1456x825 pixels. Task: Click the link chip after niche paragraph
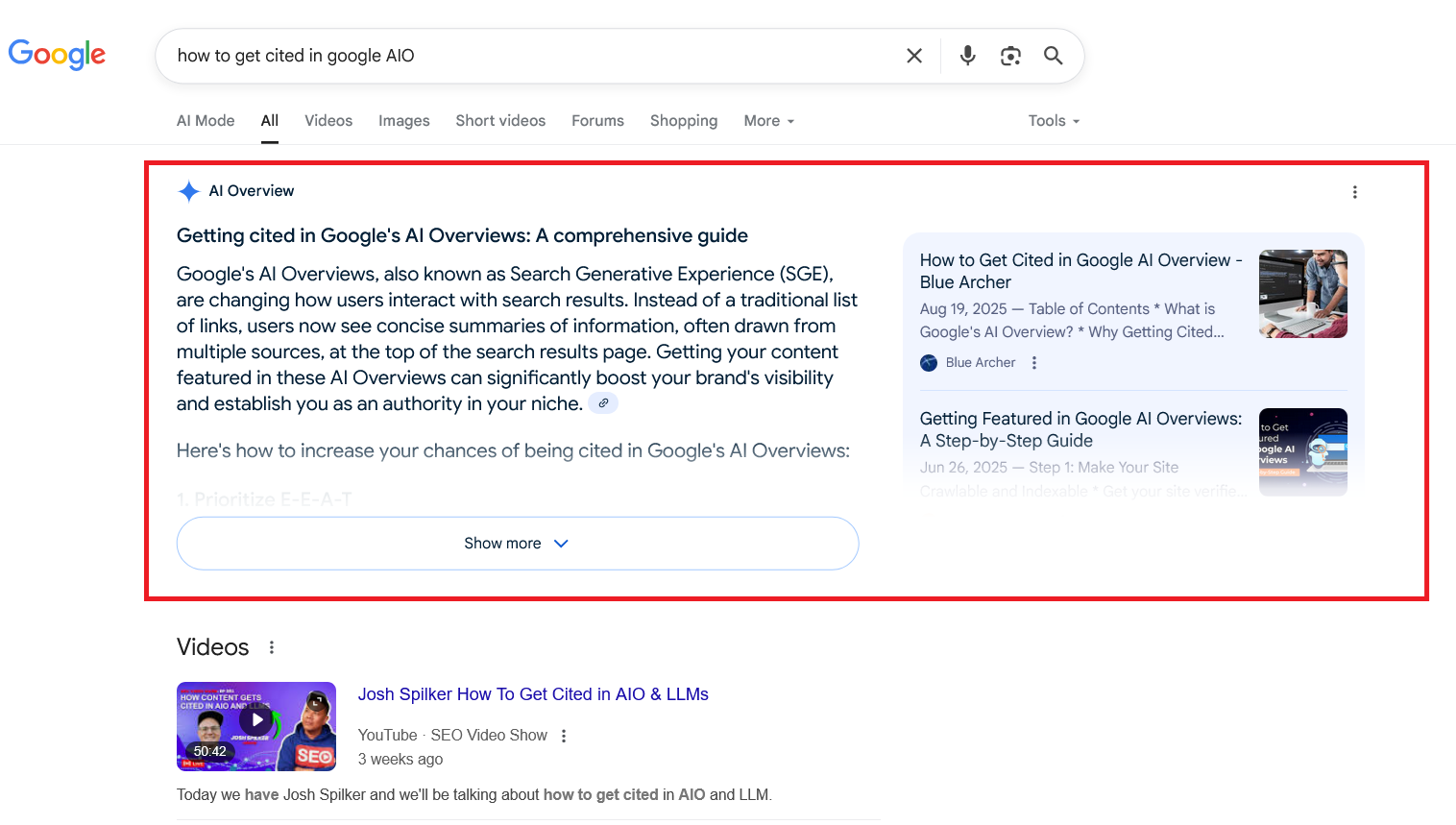click(603, 403)
